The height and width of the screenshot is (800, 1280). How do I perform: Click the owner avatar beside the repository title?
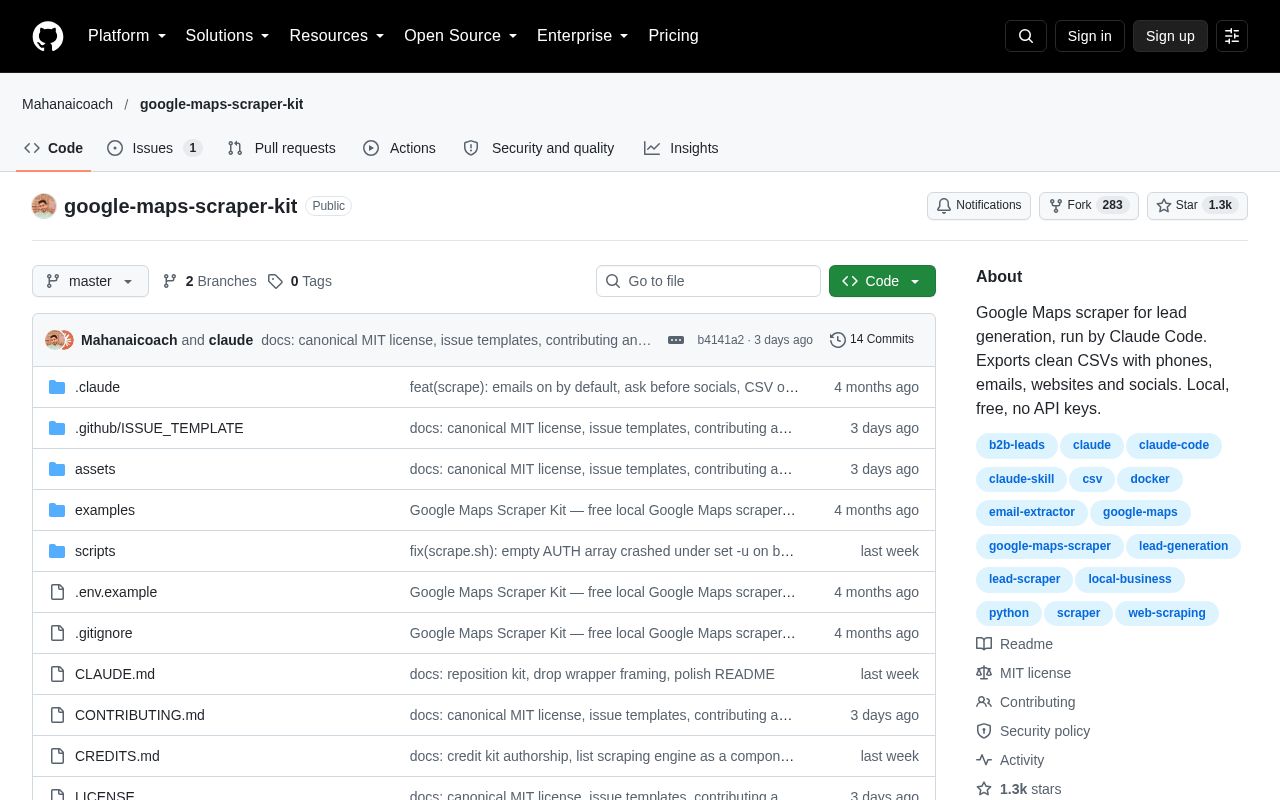[44, 206]
